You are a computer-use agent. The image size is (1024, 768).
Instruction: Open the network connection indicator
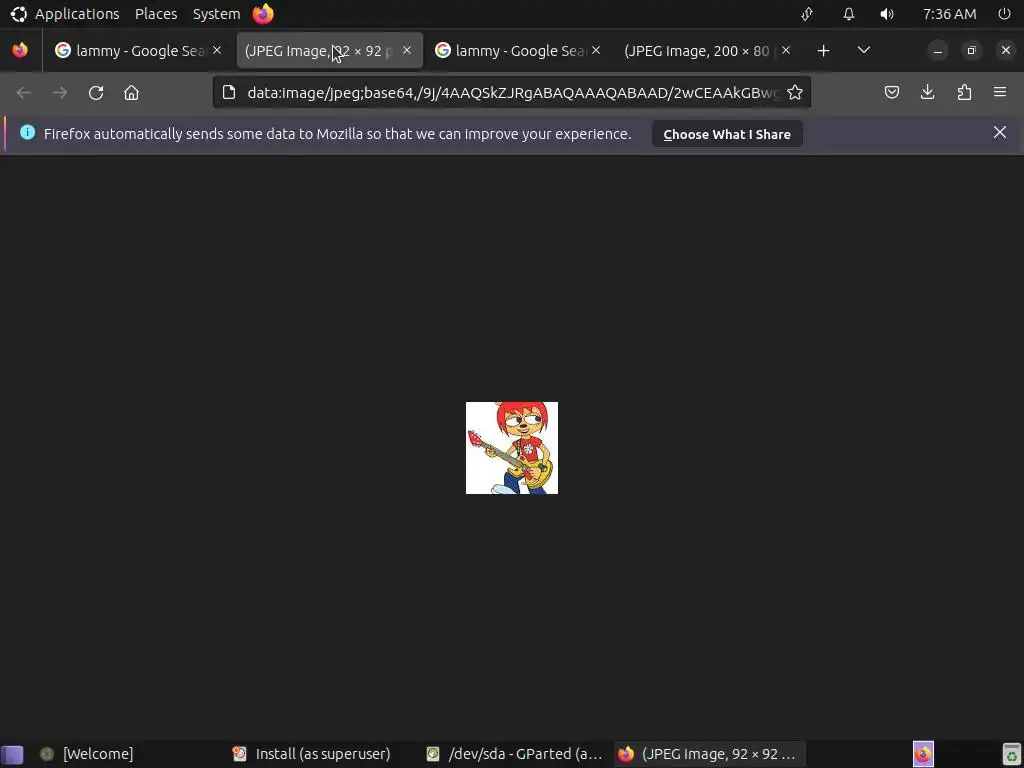pyautogui.click(x=807, y=14)
